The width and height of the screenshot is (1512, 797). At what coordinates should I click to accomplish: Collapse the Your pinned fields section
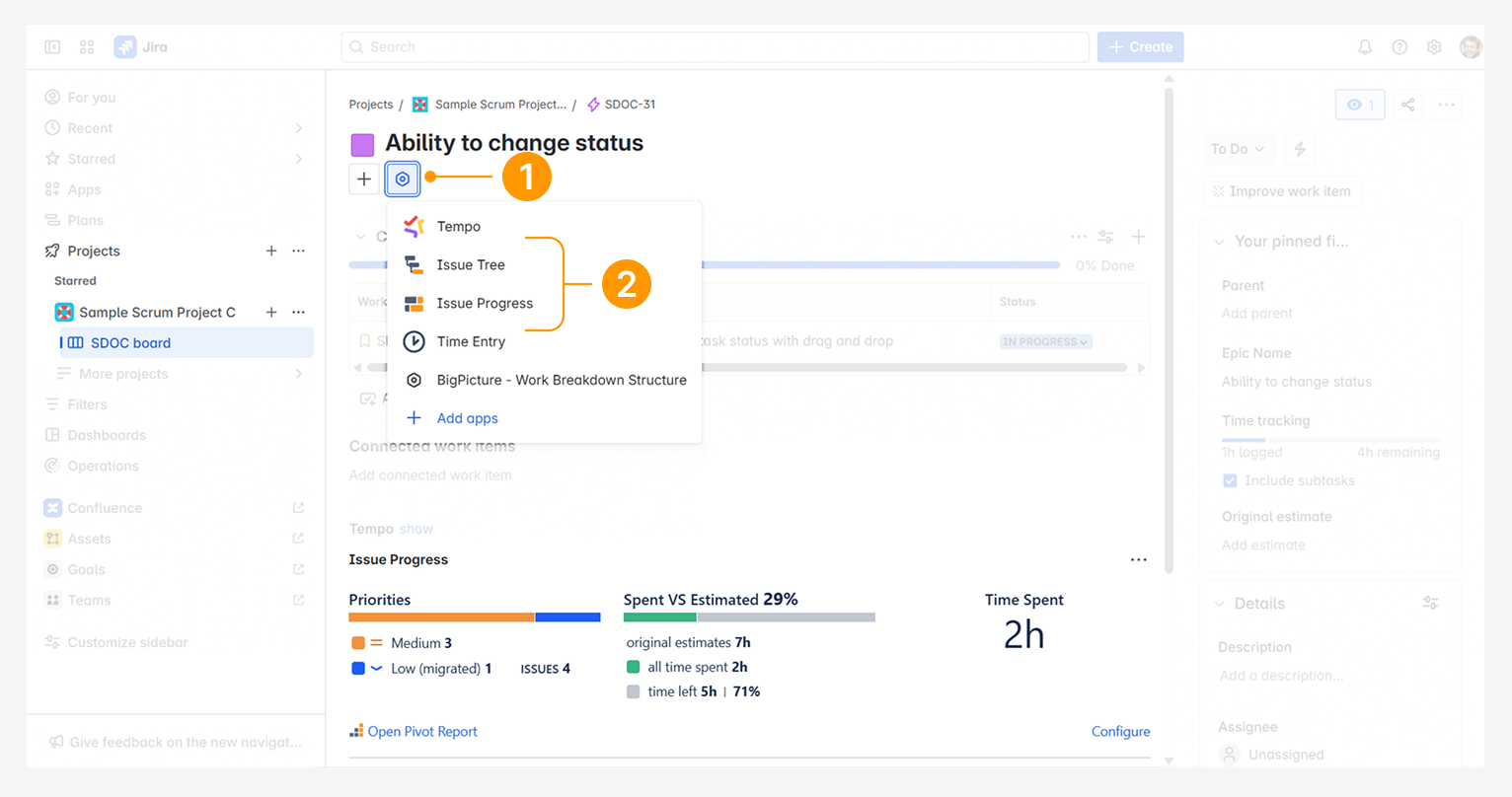point(1219,242)
